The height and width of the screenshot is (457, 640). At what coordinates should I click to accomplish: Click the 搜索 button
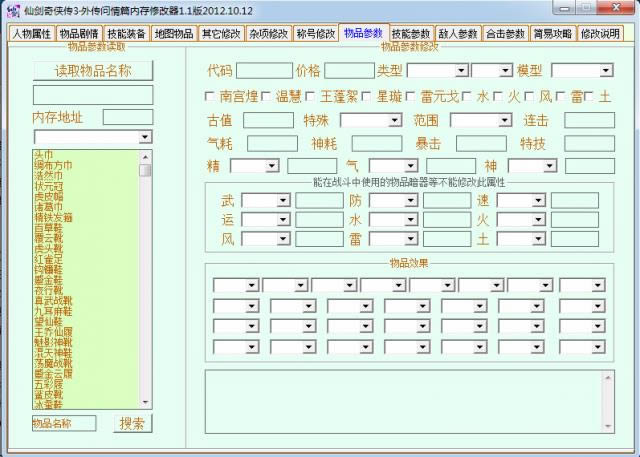[132, 424]
